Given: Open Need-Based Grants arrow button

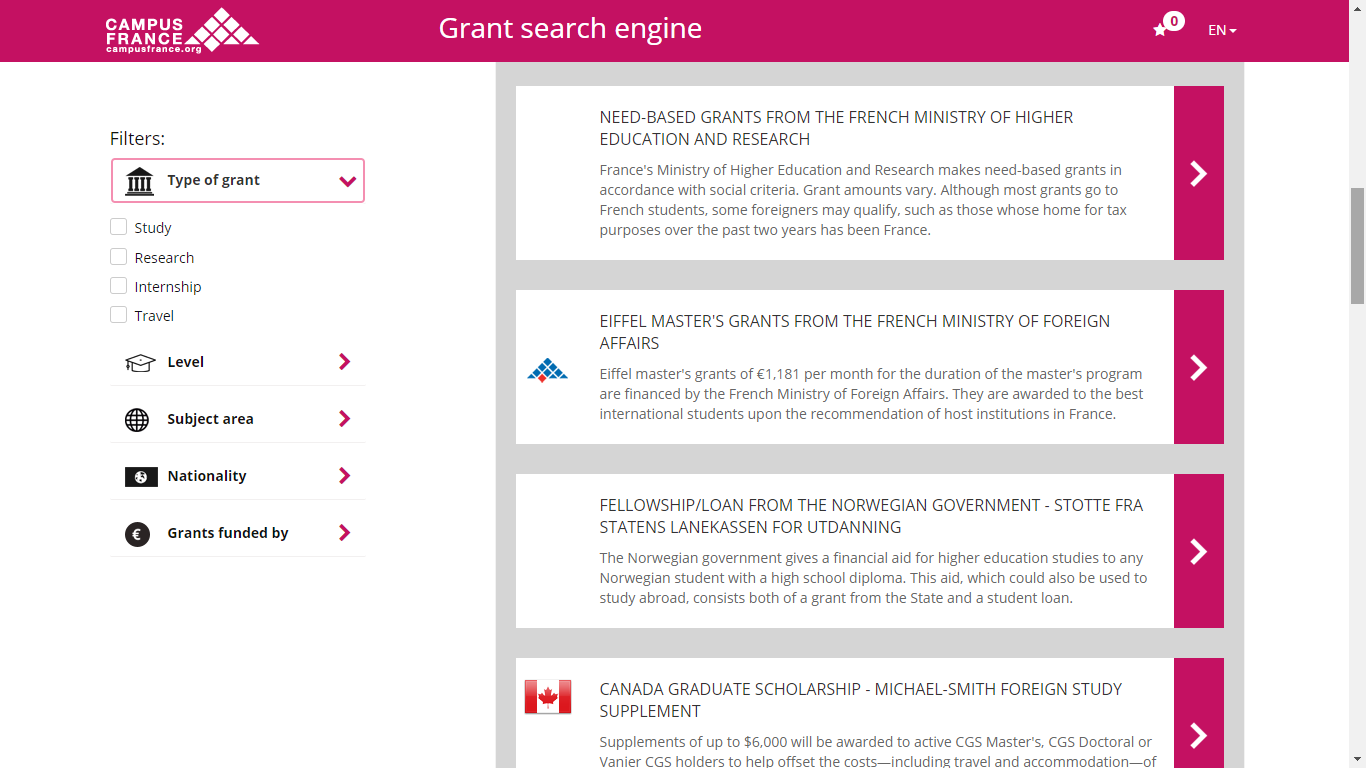Looking at the screenshot, I should pyautogui.click(x=1199, y=173).
